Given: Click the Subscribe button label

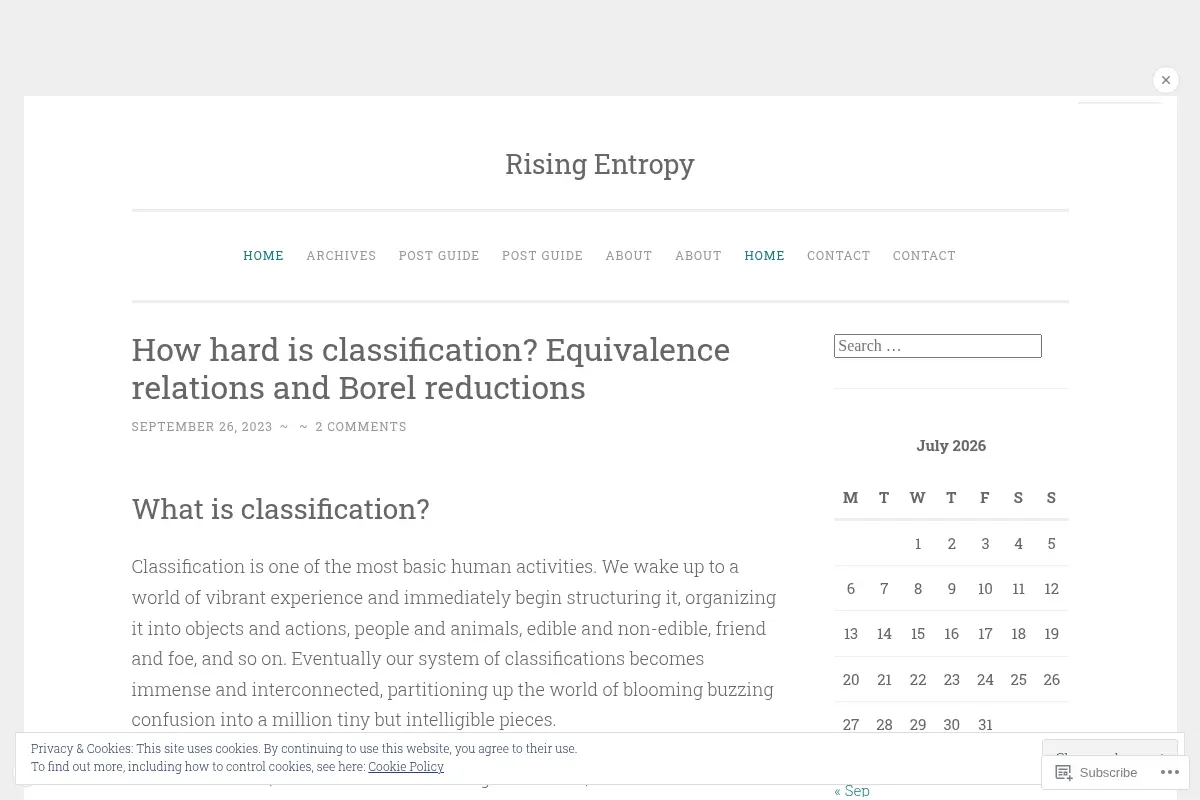Looking at the screenshot, I should click(x=1108, y=772).
